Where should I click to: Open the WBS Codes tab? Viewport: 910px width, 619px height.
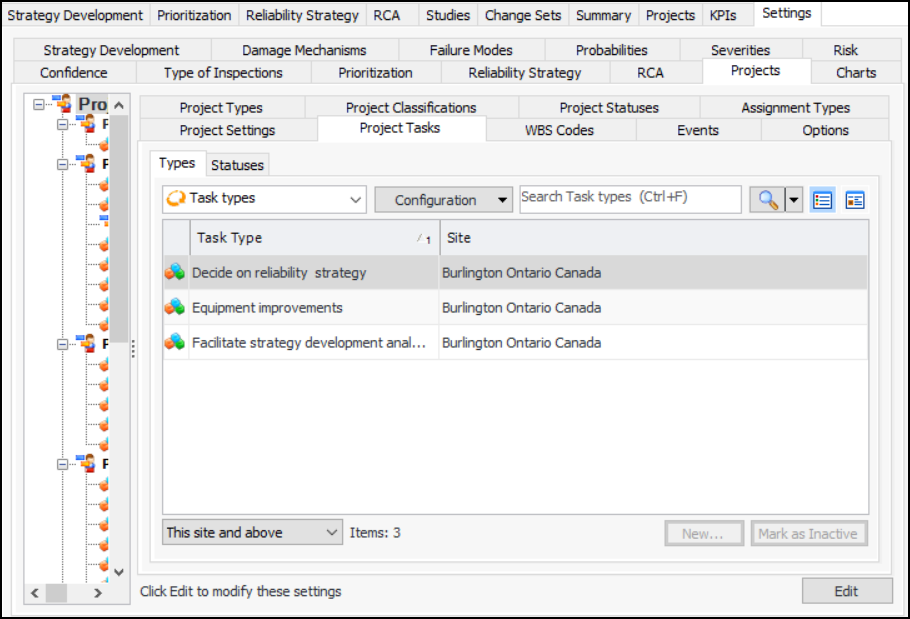coord(559,130)
